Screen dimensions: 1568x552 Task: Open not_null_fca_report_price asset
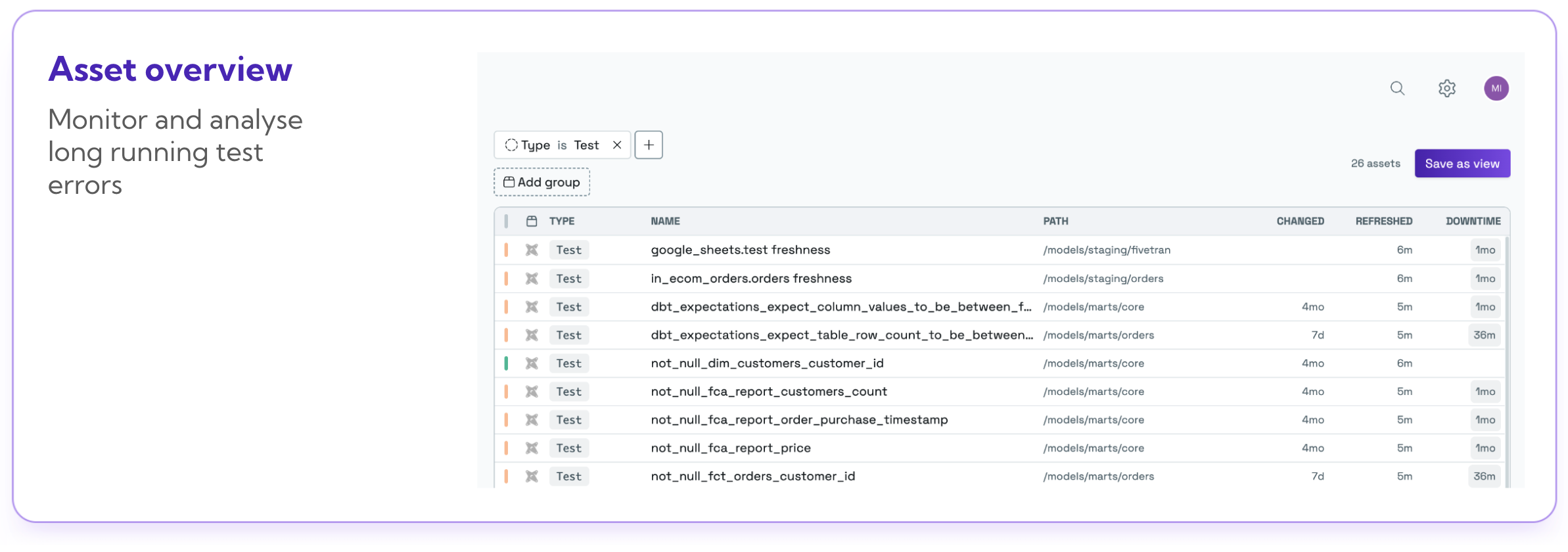(x=731, y=448)
